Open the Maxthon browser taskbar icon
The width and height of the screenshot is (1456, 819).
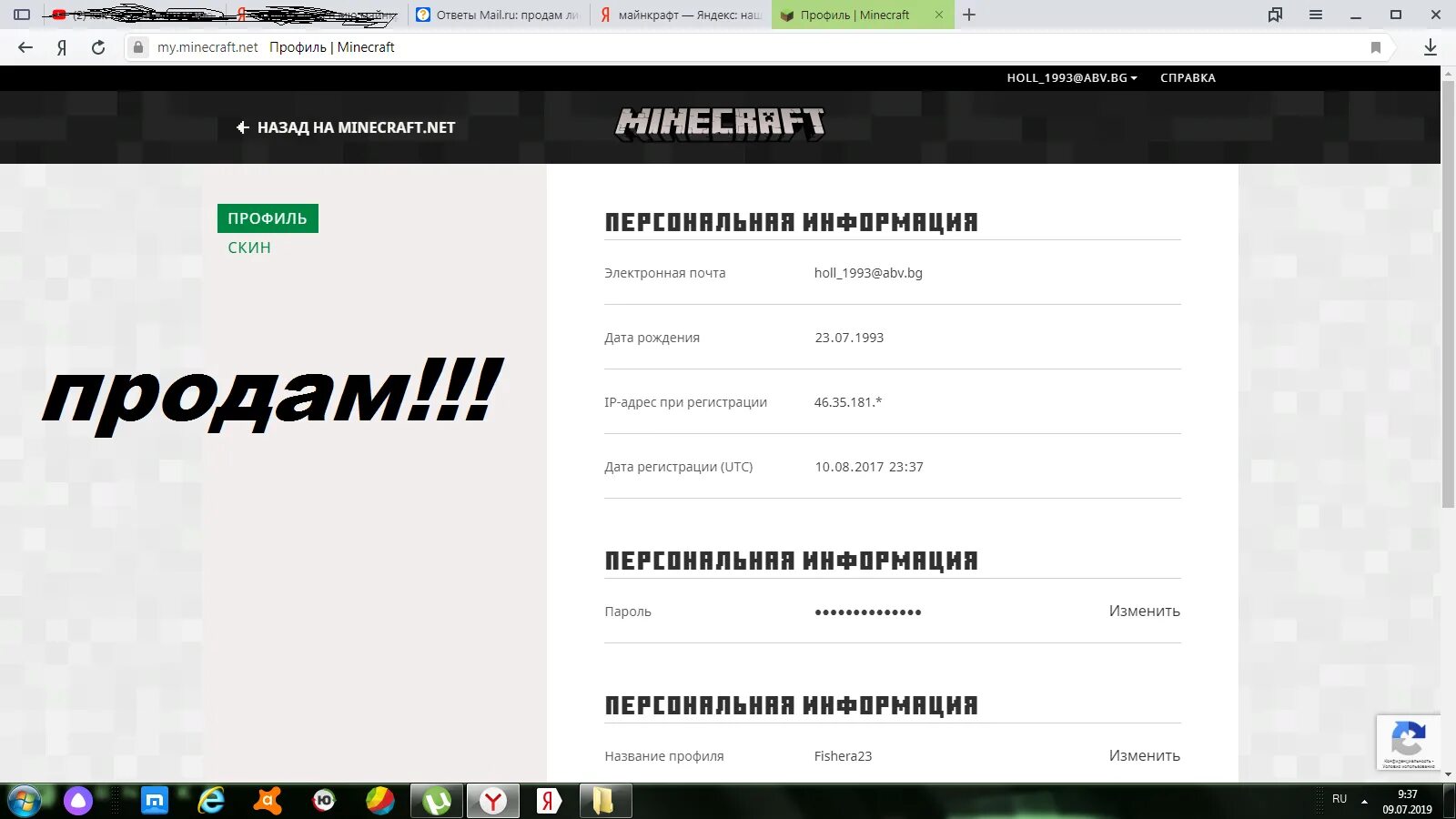click(x=155, y=801)
